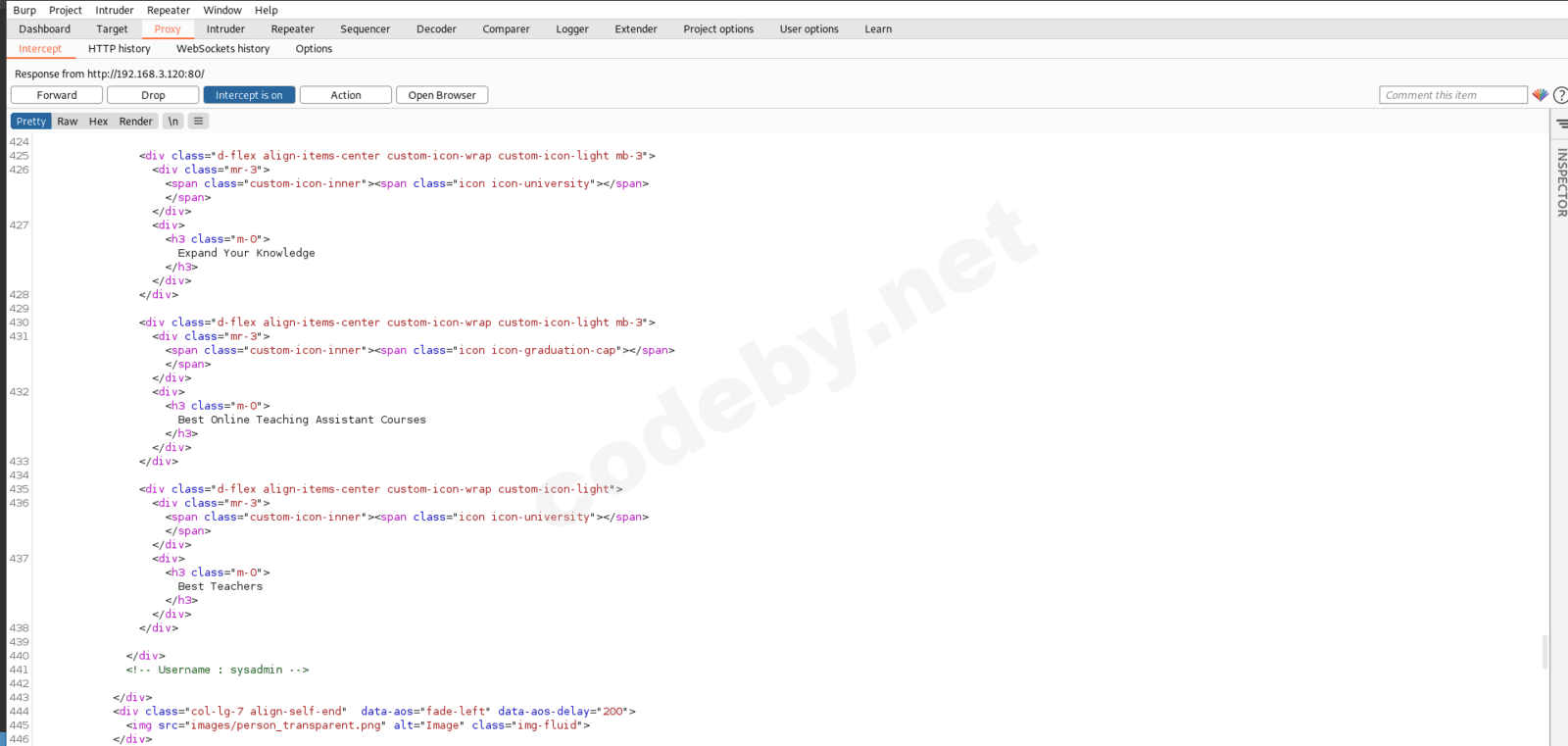The image size is (1568, 746).
Task: Switch to the Sequencer tab
Action: click(x=366, y=29)
